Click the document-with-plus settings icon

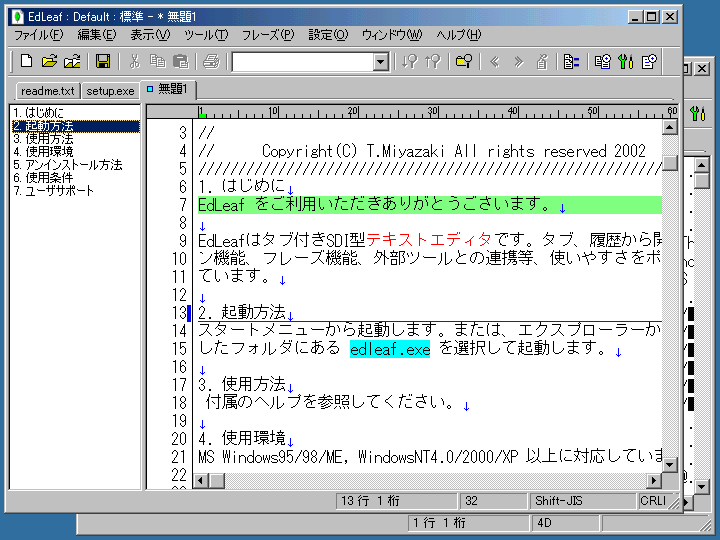602,61
